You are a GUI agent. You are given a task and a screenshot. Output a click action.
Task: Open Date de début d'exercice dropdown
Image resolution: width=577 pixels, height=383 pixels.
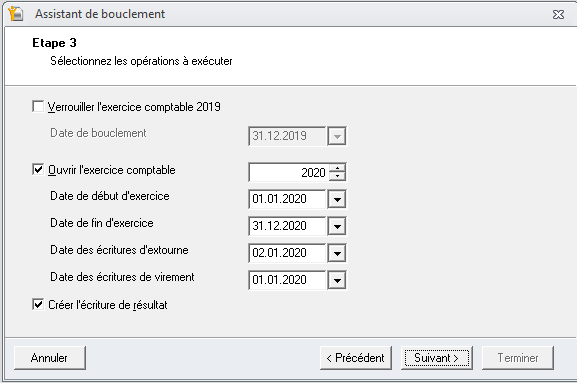click(337, 199)
